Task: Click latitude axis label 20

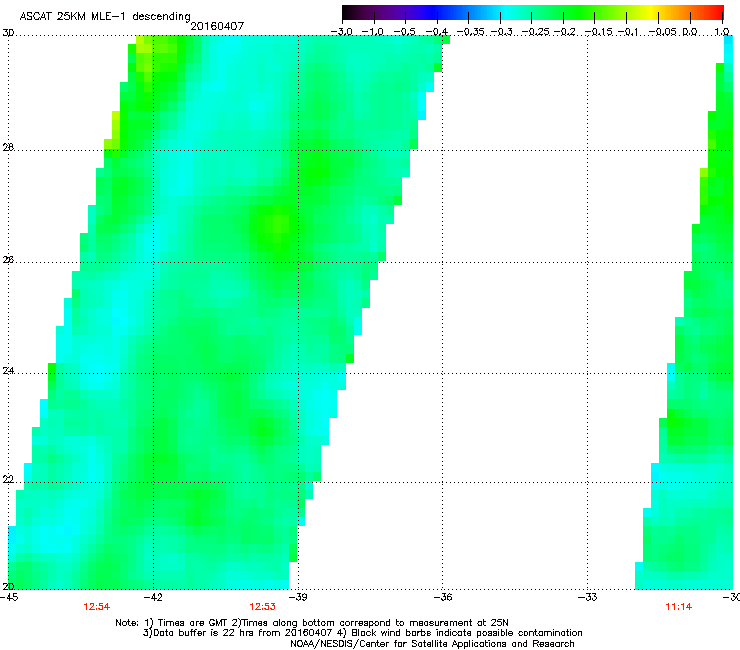Action: tap(8, 586)
